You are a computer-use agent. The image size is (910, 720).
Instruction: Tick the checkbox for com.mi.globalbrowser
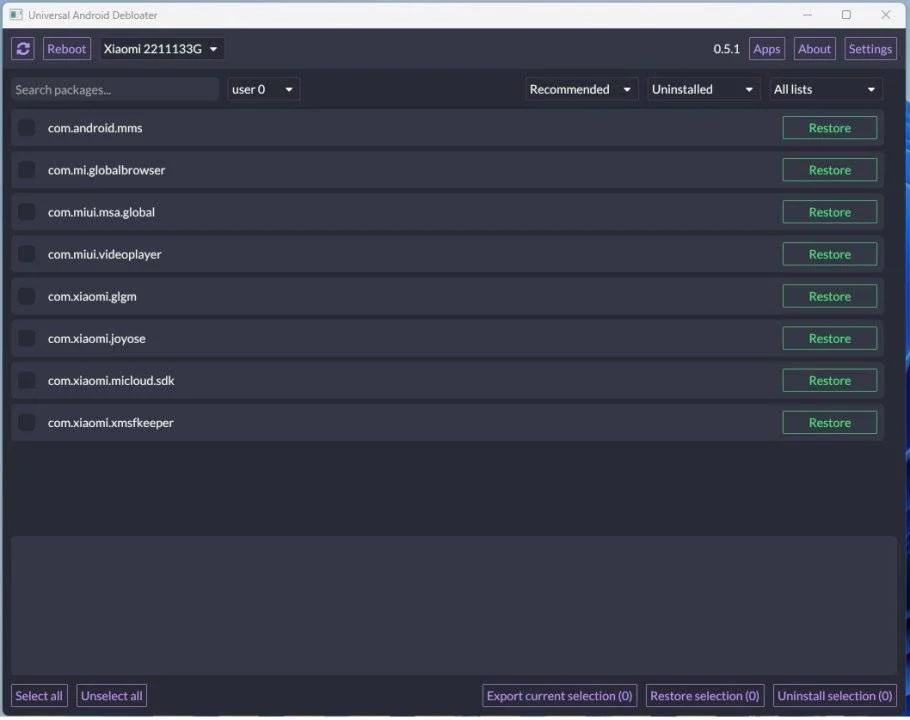pos(26,170)
